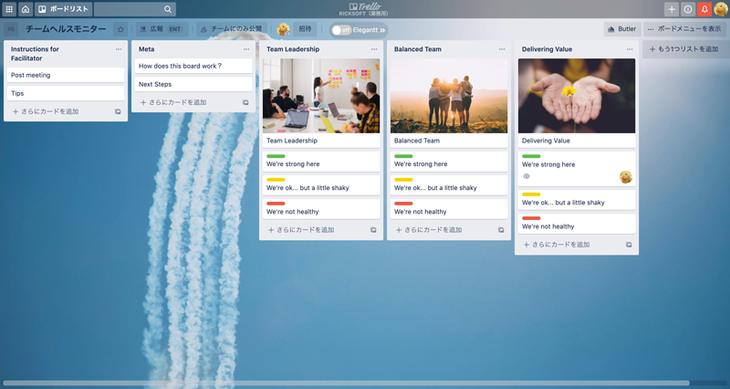Click the search magnifier icon
Image resolution: width=730 pixels, height=389 pixels.
pos(168,9)
